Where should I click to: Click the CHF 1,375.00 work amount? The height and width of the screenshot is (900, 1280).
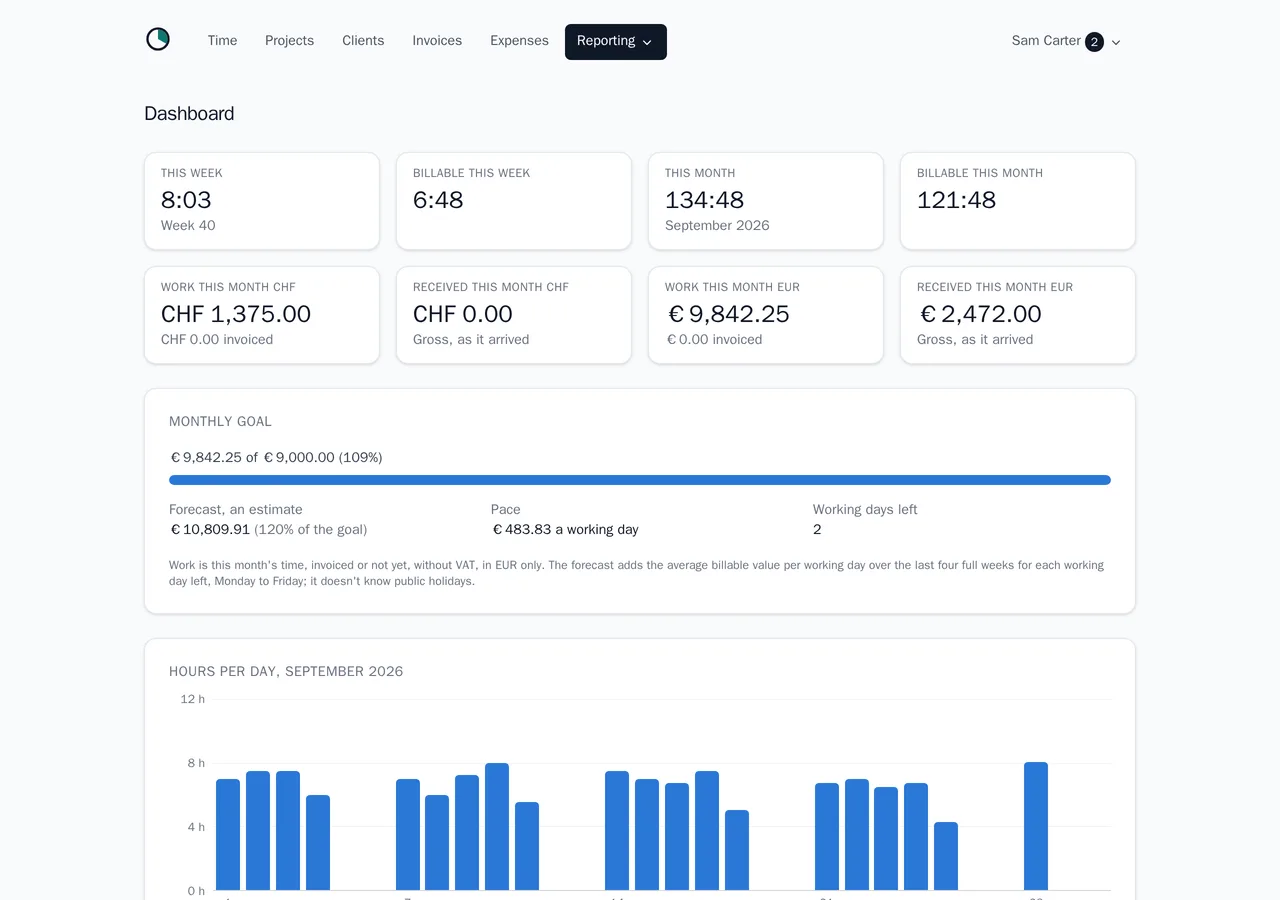(236, 314)
